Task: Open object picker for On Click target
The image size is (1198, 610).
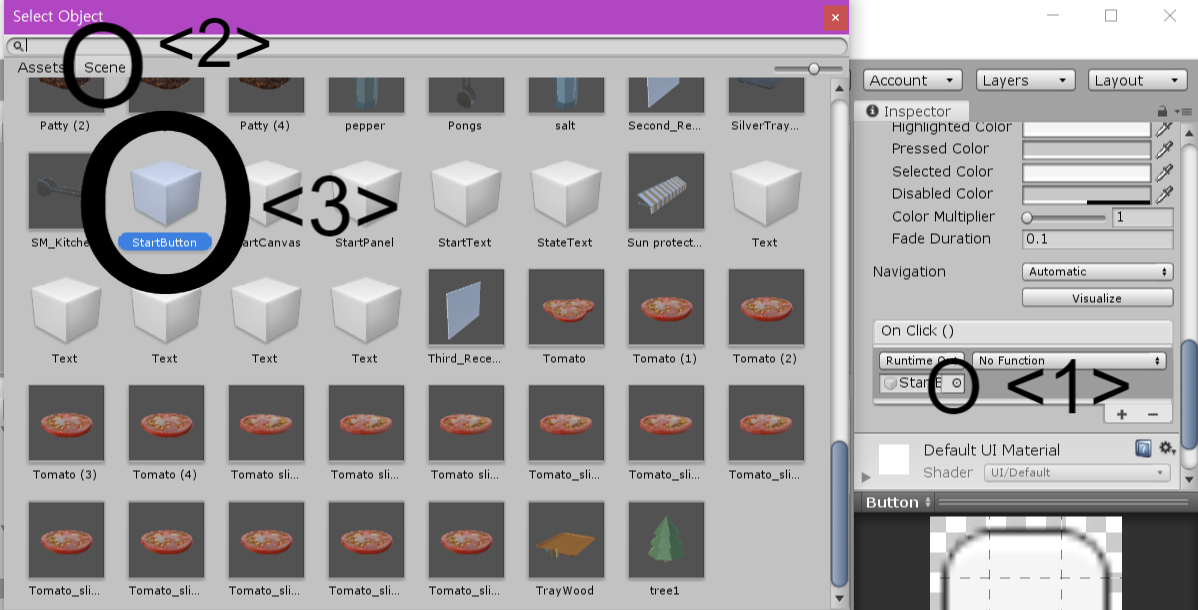Action: tap(957, 383)
